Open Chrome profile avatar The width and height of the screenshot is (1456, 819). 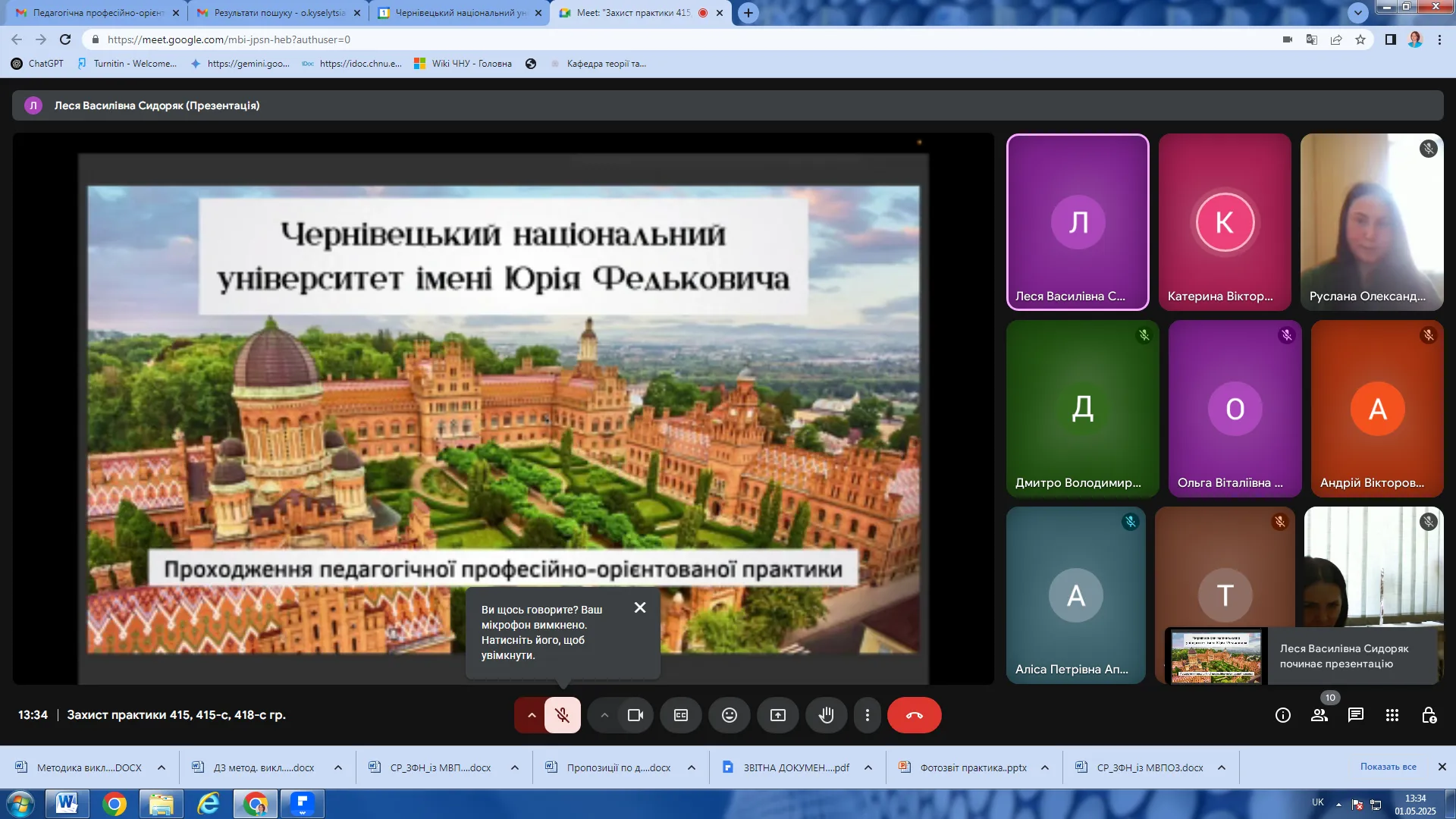point(1415,39)
